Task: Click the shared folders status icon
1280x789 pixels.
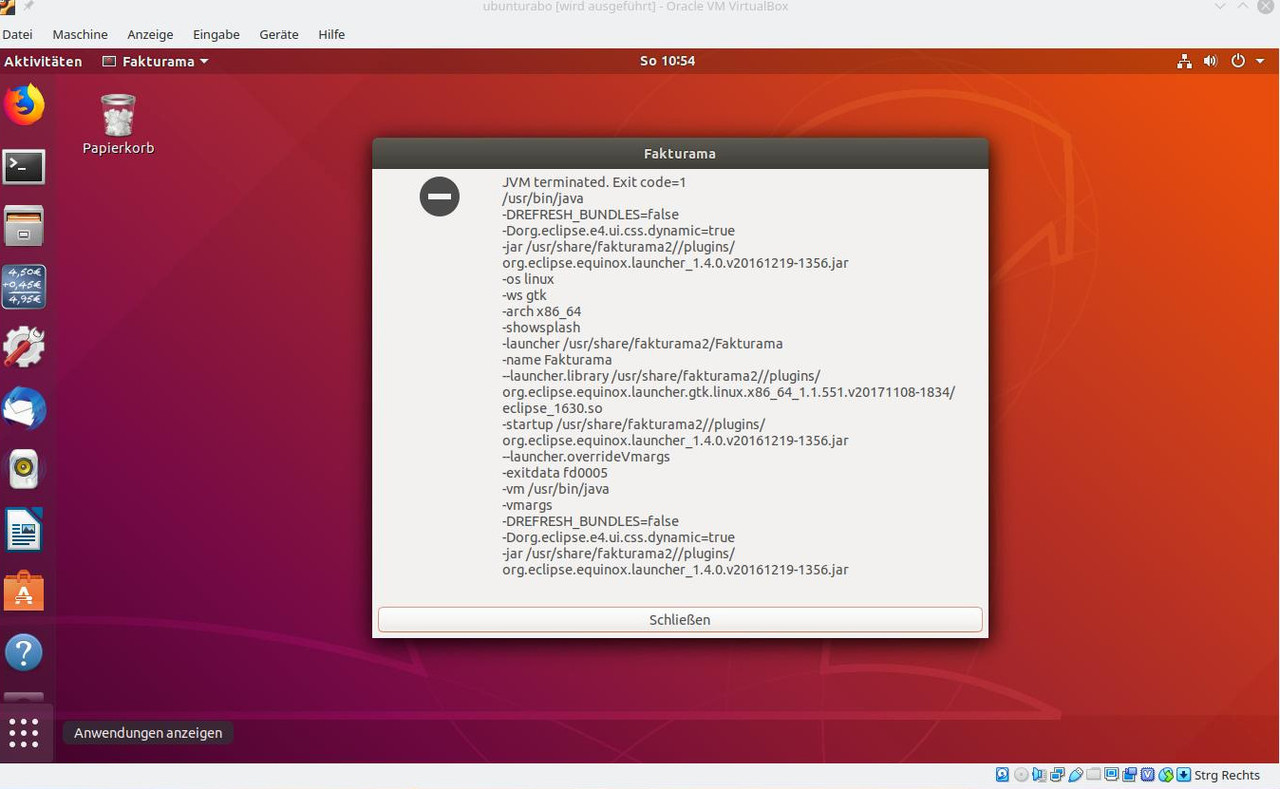Action: point(1093,775)
